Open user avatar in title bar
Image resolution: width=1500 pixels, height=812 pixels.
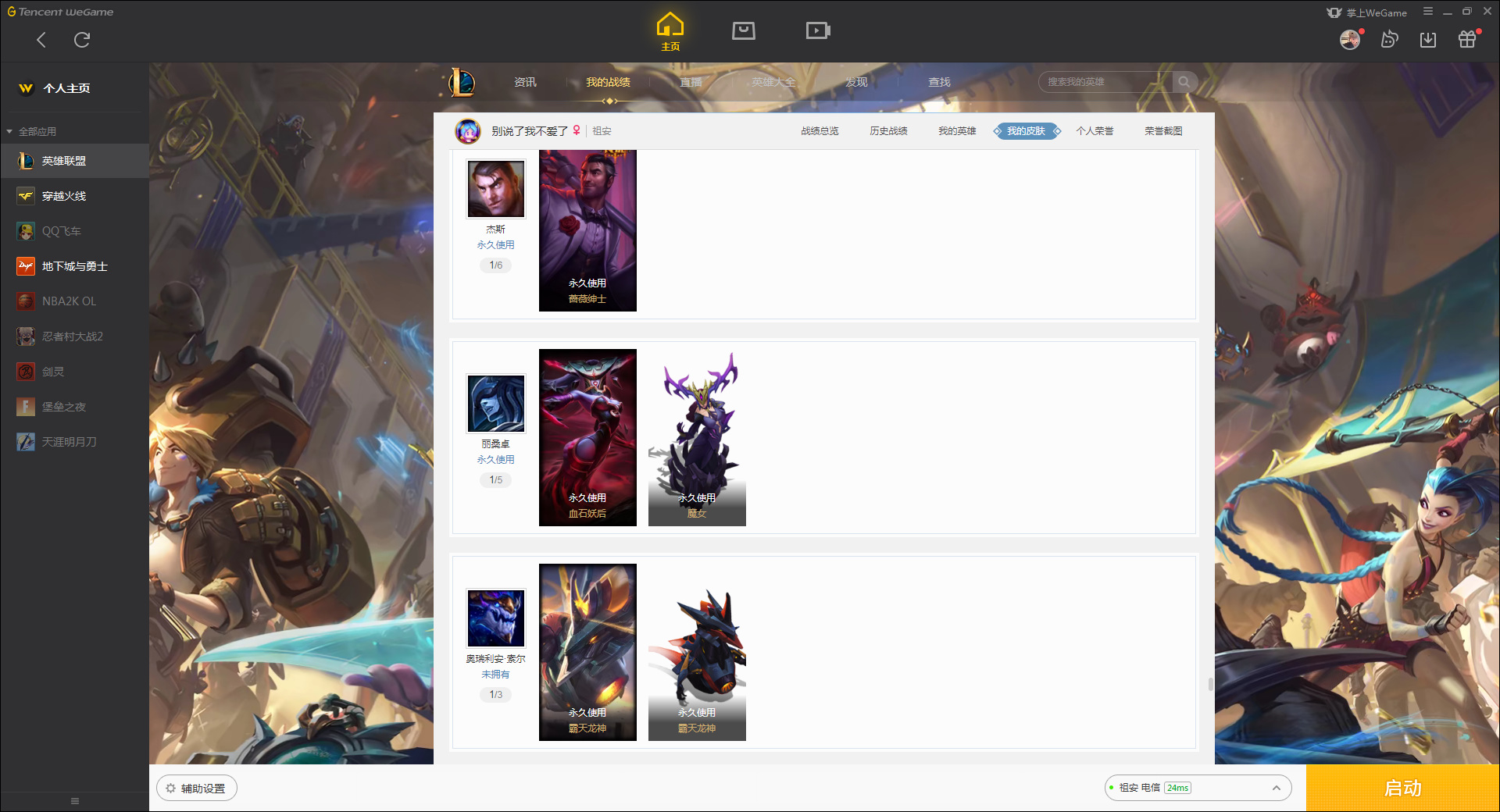pyautogui.click(x=1350, y=40)
